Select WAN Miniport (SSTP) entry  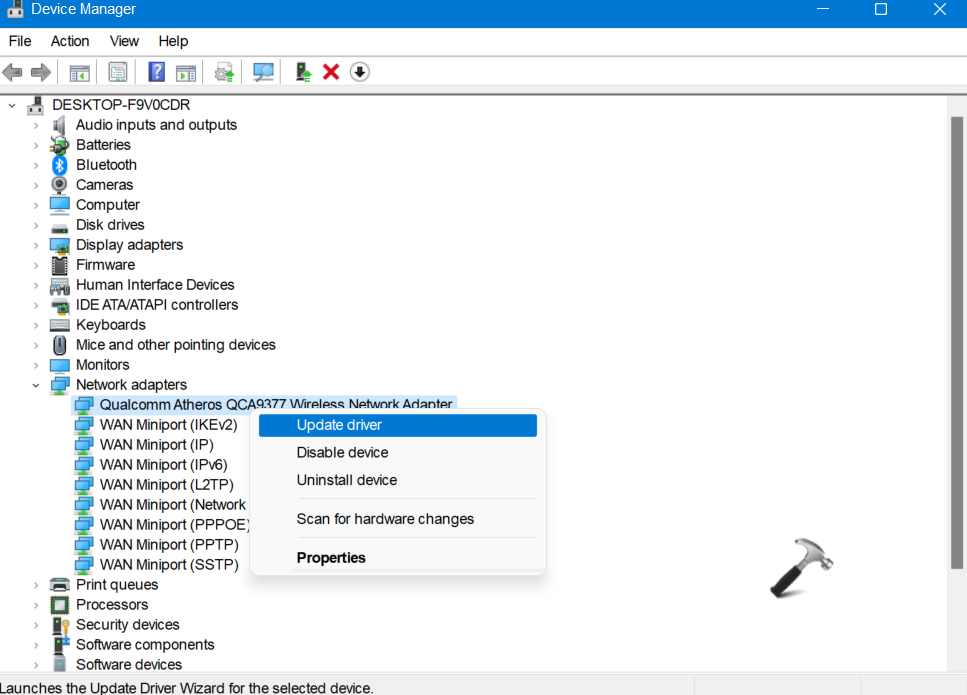169,565
